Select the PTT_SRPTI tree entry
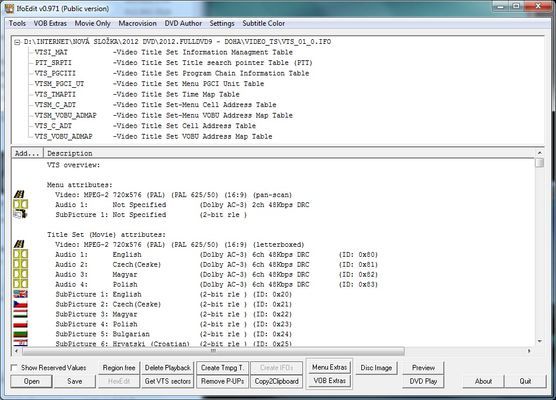Image resolution: width=556 pixels, height=400 pixels. point(53,63)
